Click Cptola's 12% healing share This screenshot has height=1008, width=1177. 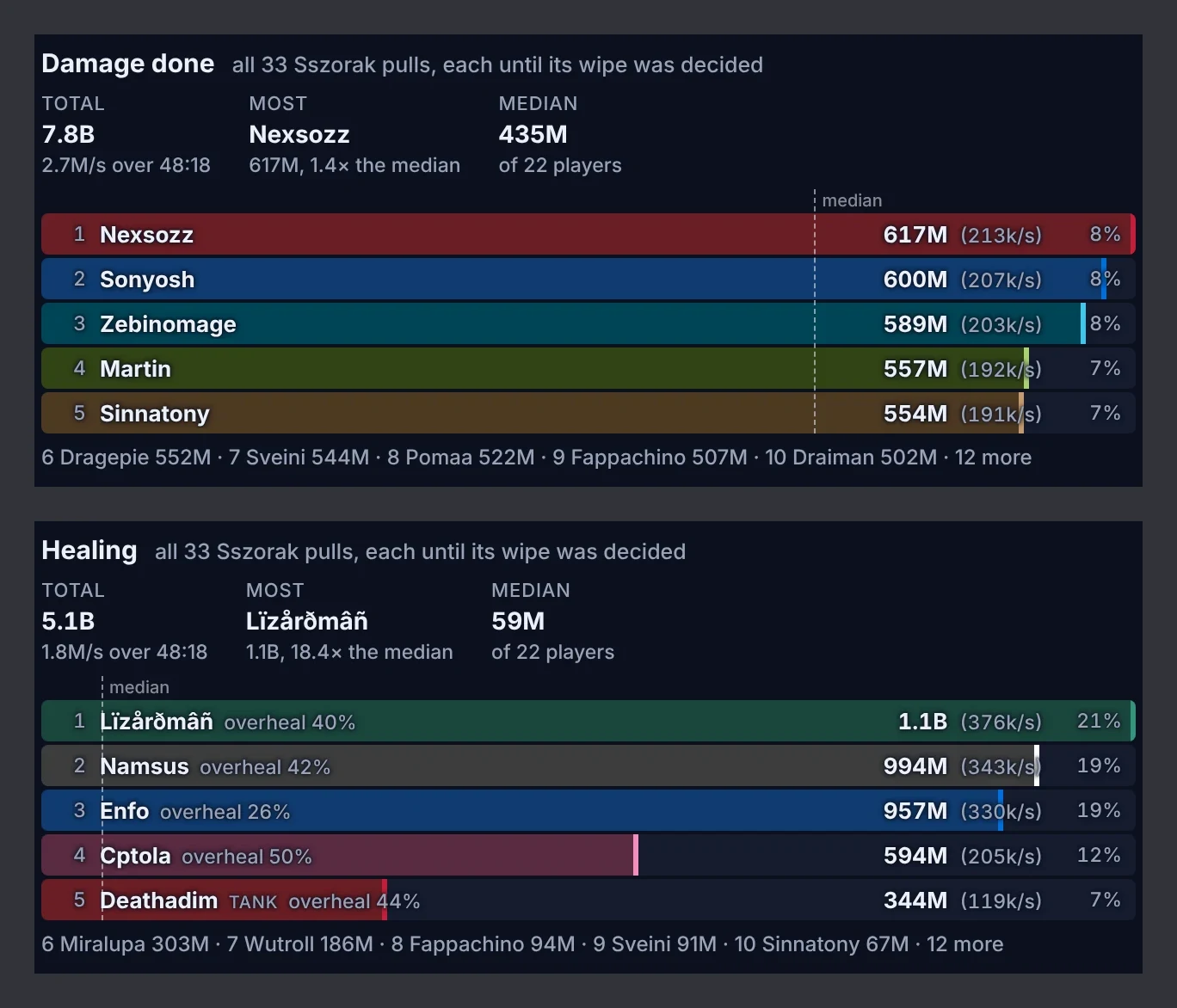1099,855
